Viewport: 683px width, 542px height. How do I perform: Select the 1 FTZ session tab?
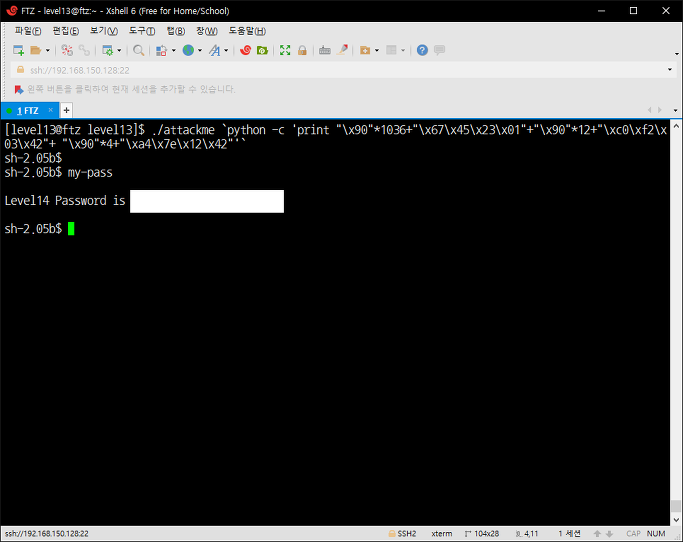pos(28,111)
